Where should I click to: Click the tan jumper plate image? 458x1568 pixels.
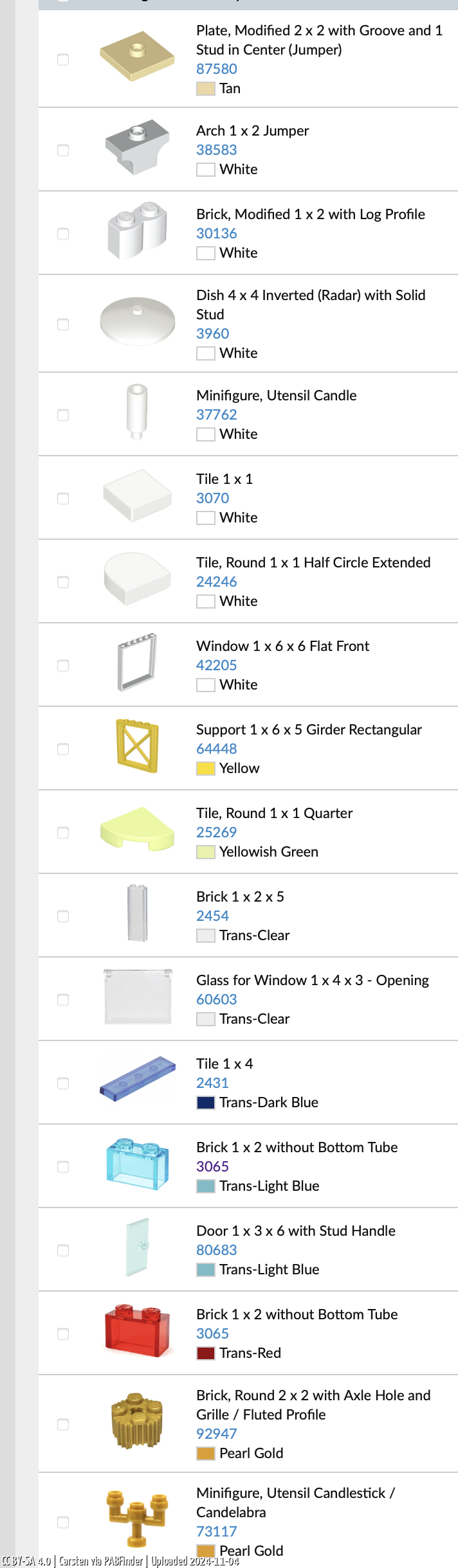click(137, 57)
